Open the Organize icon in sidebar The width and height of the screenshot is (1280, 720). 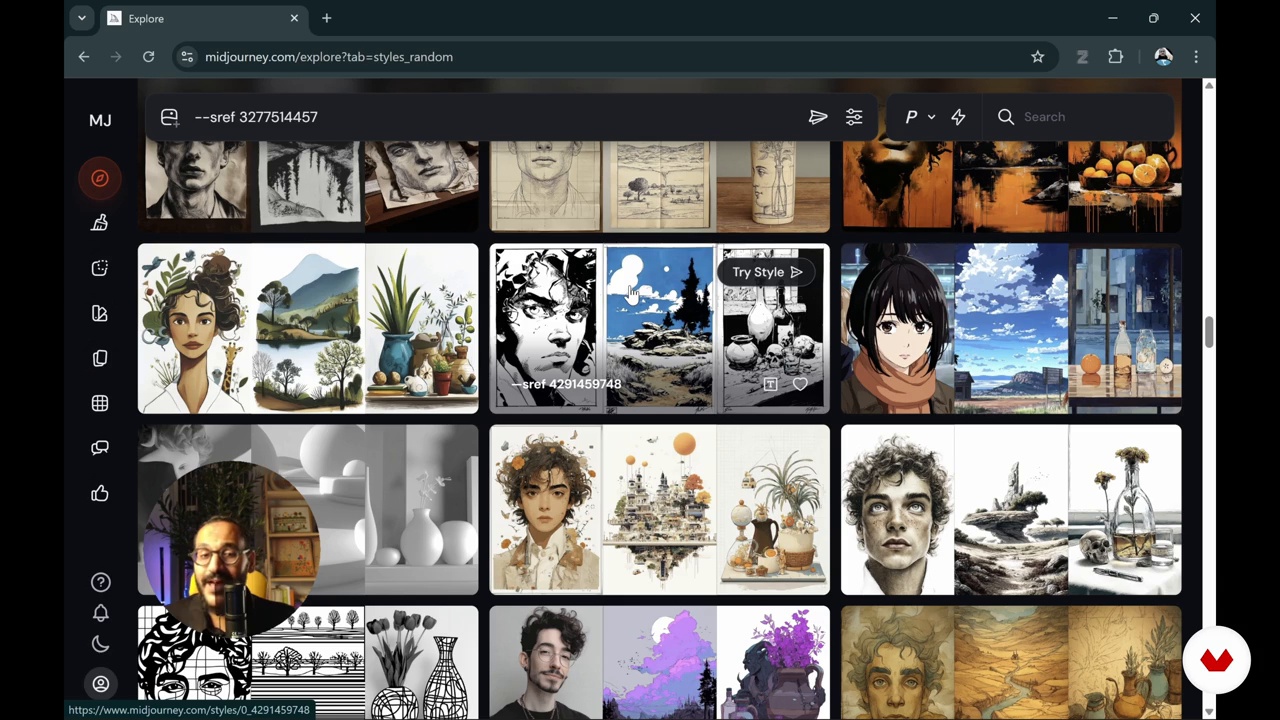[100, 358]
